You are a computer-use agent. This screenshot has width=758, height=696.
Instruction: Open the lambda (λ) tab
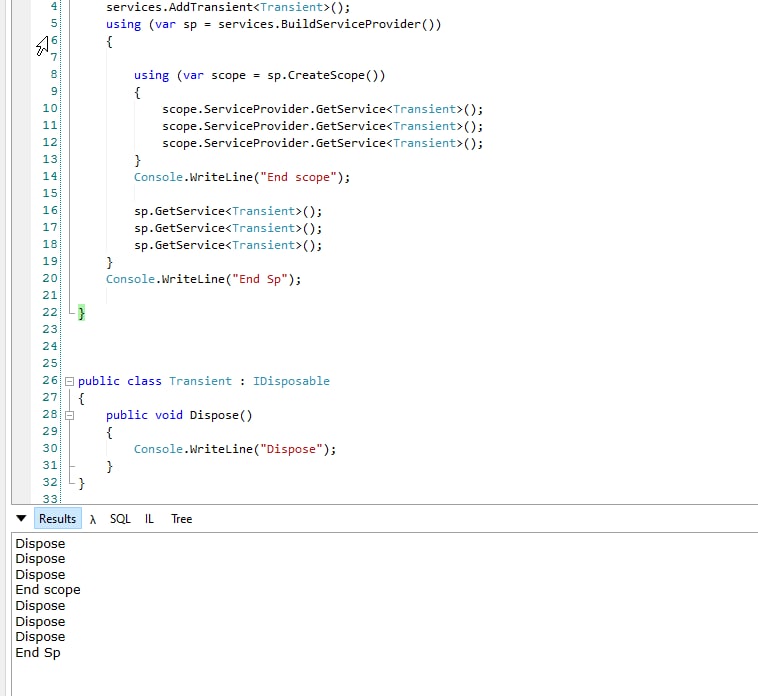[x=93, y=519]
